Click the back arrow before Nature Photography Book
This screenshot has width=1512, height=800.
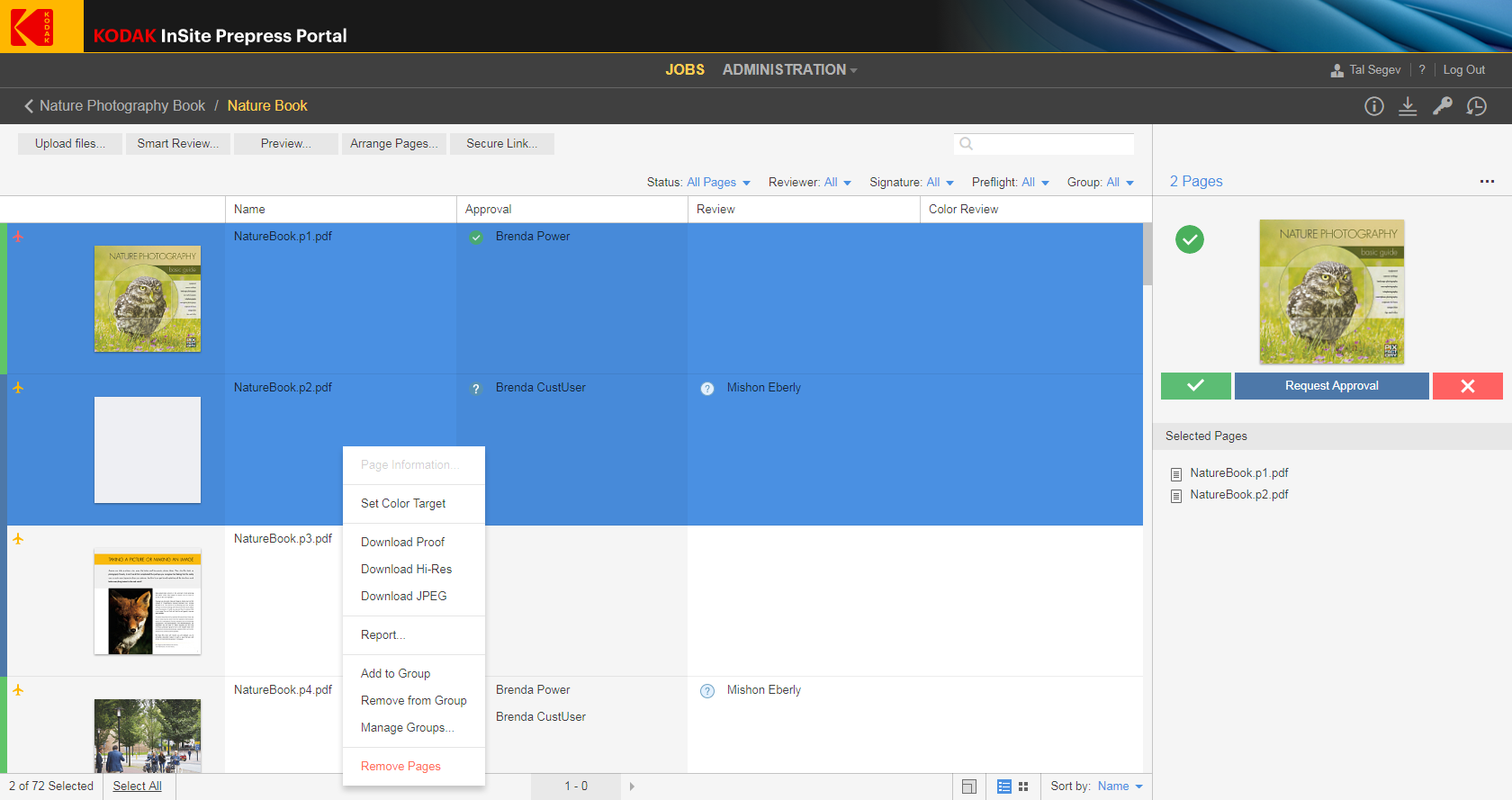pos(29,106)
